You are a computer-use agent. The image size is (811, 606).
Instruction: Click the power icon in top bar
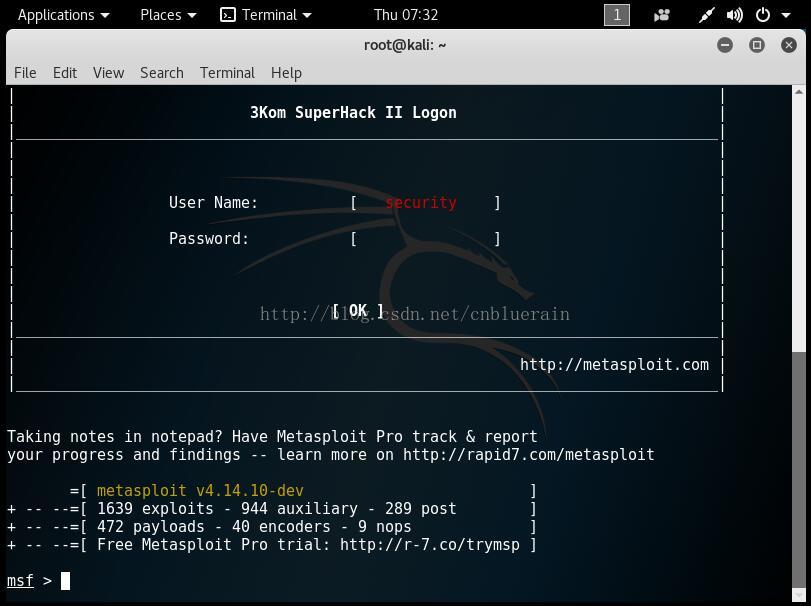(763, 15)
